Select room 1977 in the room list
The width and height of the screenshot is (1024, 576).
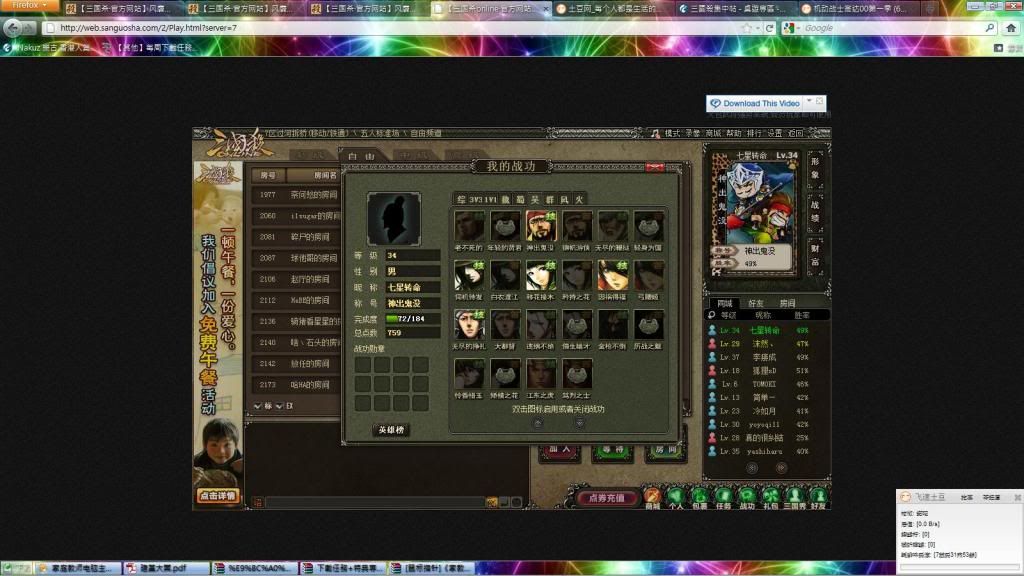click(x=295, y=195)
